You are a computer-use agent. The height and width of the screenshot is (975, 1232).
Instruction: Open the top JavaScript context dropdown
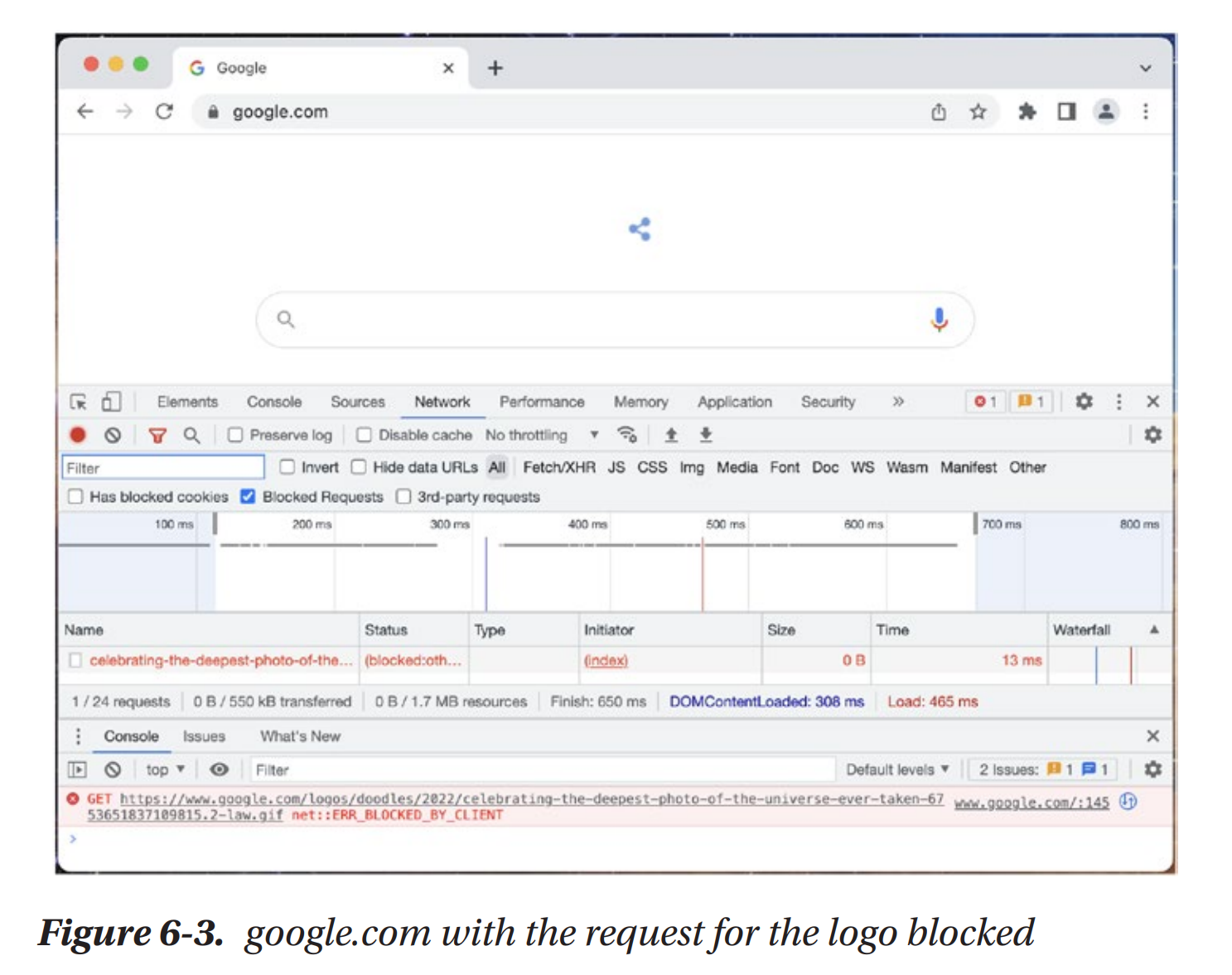pos(164,770)
